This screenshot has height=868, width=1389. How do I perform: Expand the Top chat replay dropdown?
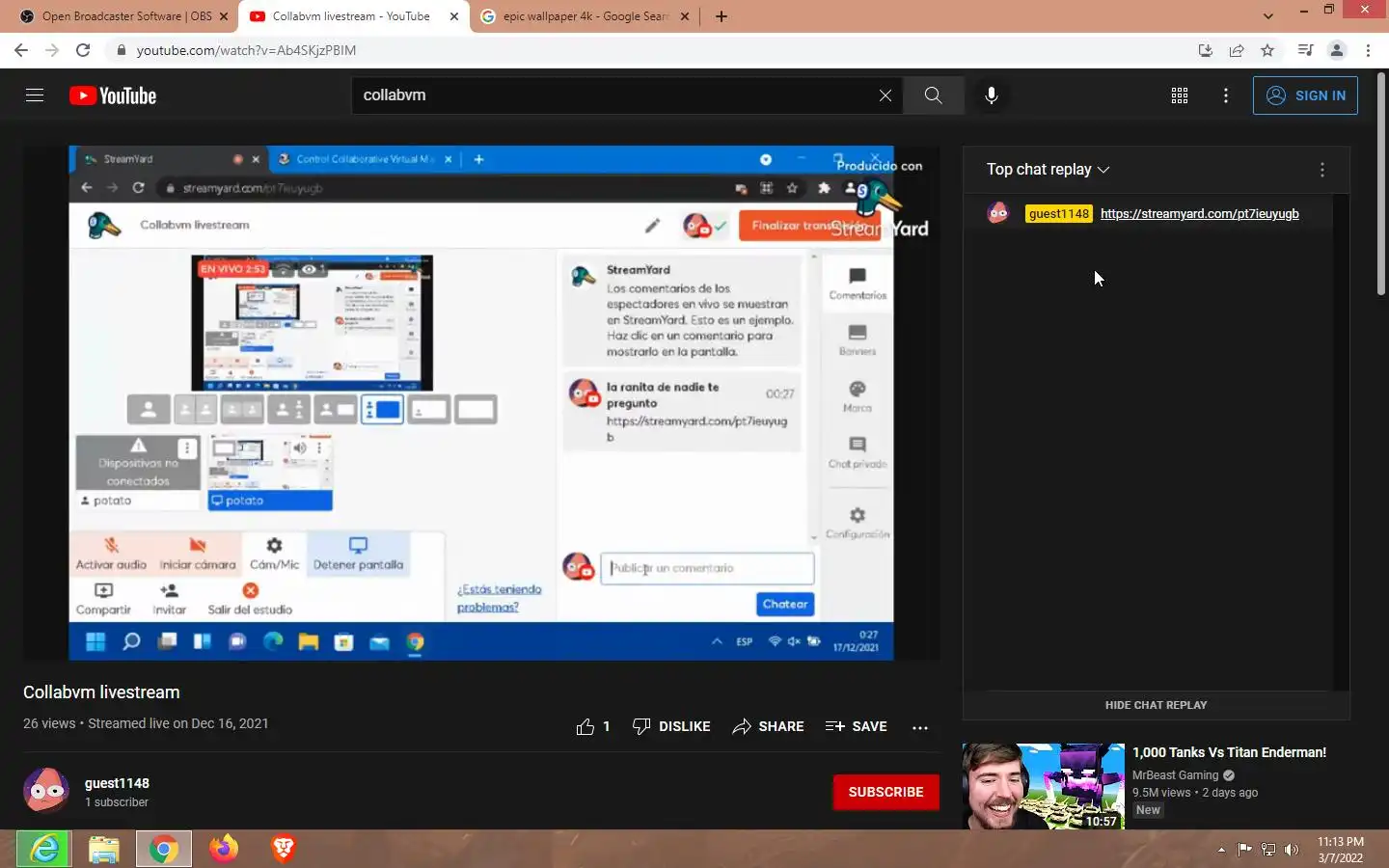coord(1048,170)
